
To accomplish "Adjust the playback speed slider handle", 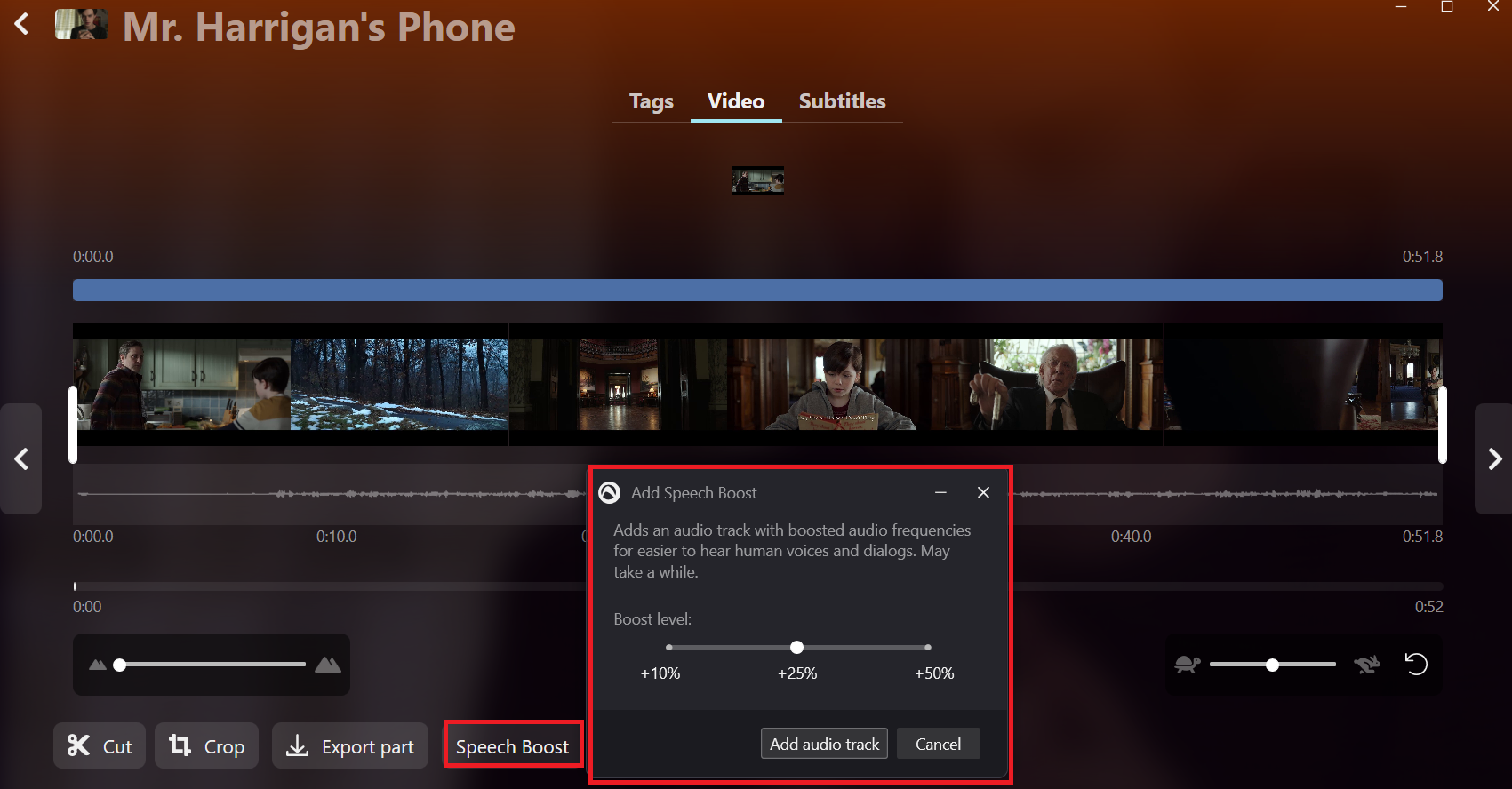I will pyautogui.click(x=1273, y=665).
